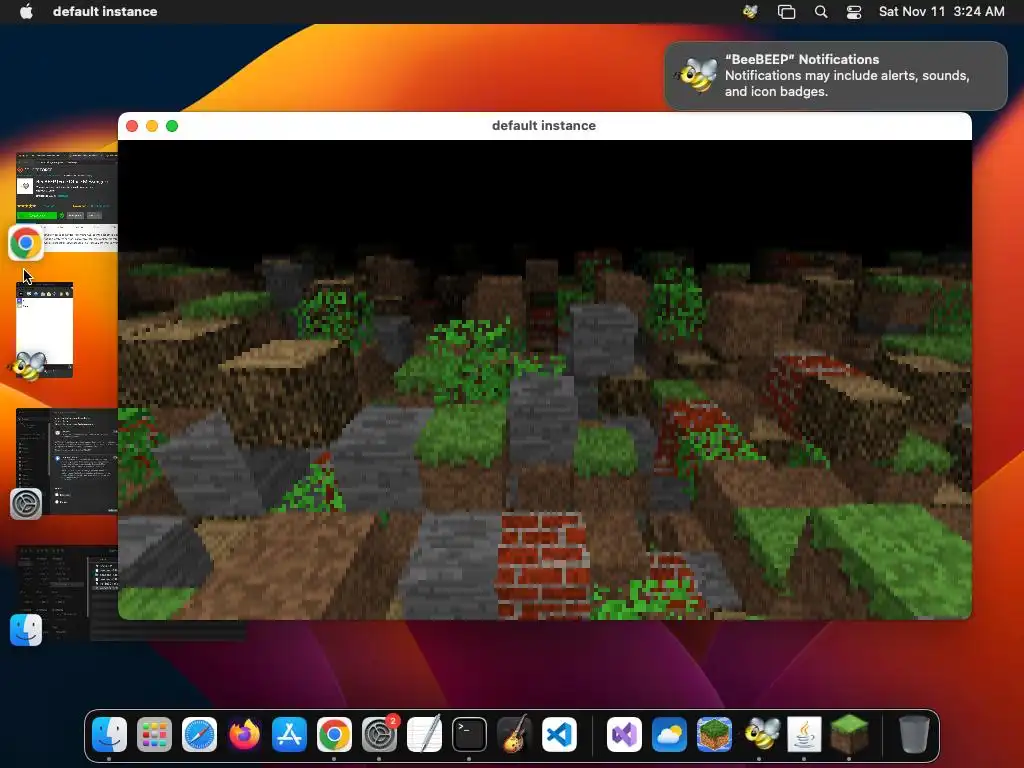Open the Java coffee-cup app in the Dock
This screenshot has width=1024, height=768.
tap(805, 735)
